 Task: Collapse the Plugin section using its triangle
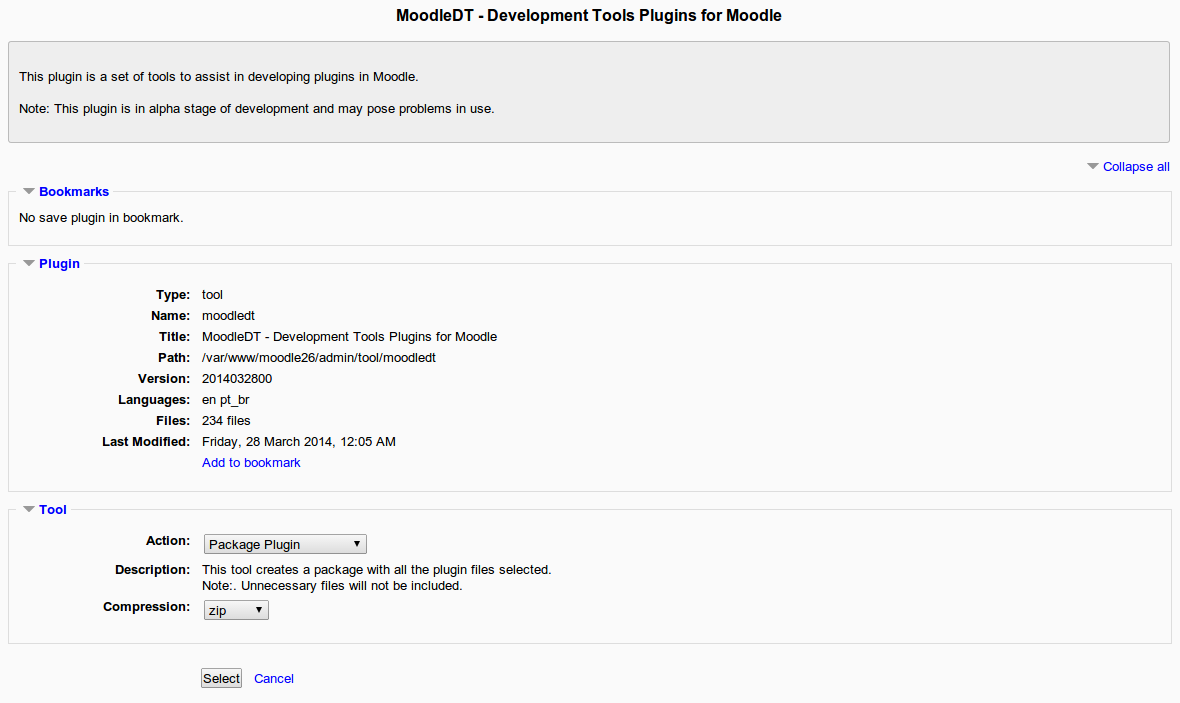(29, 263)
